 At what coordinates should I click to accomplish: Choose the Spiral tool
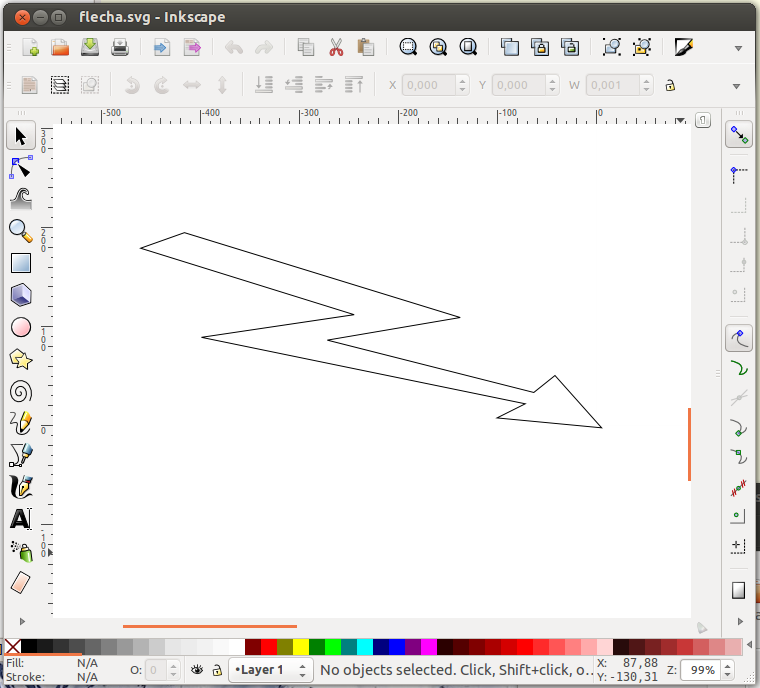(x=20, y=391)
